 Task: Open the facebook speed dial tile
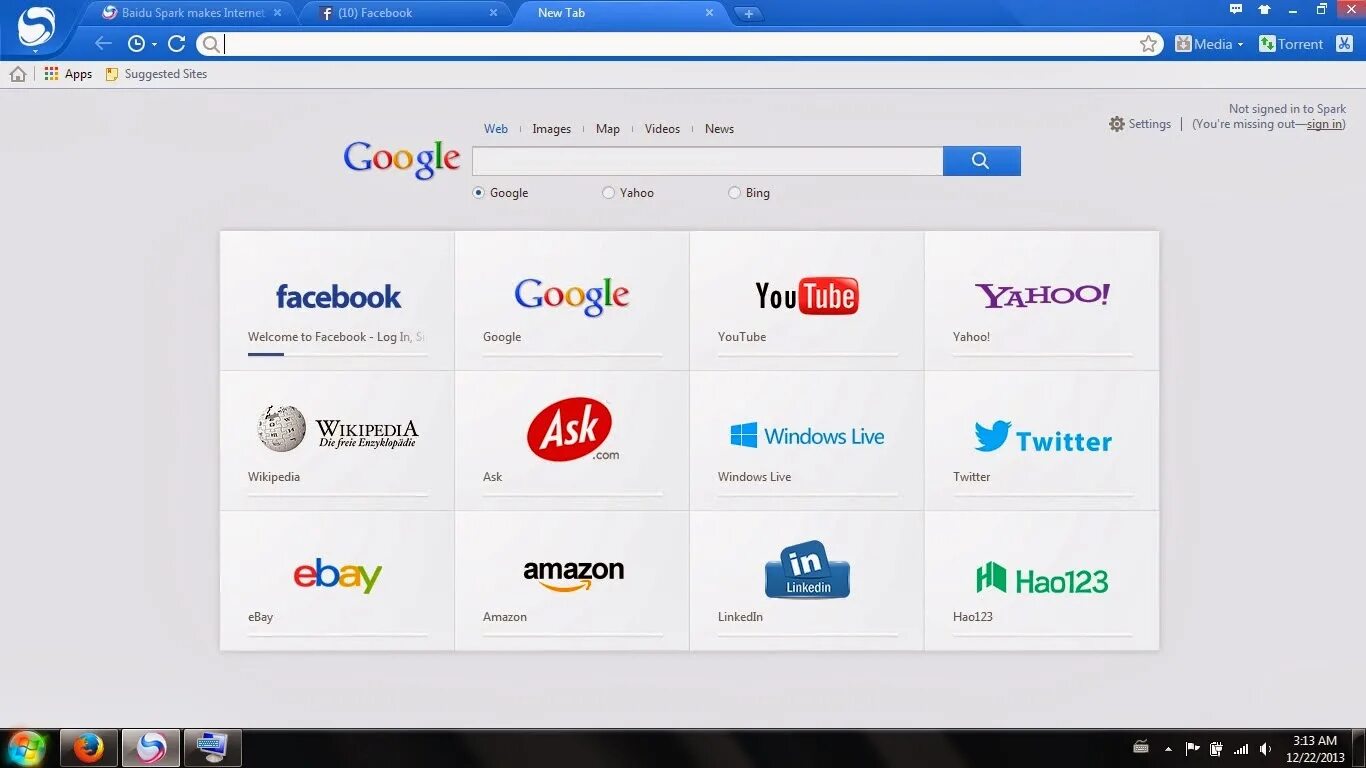click(x=337, y=301)
